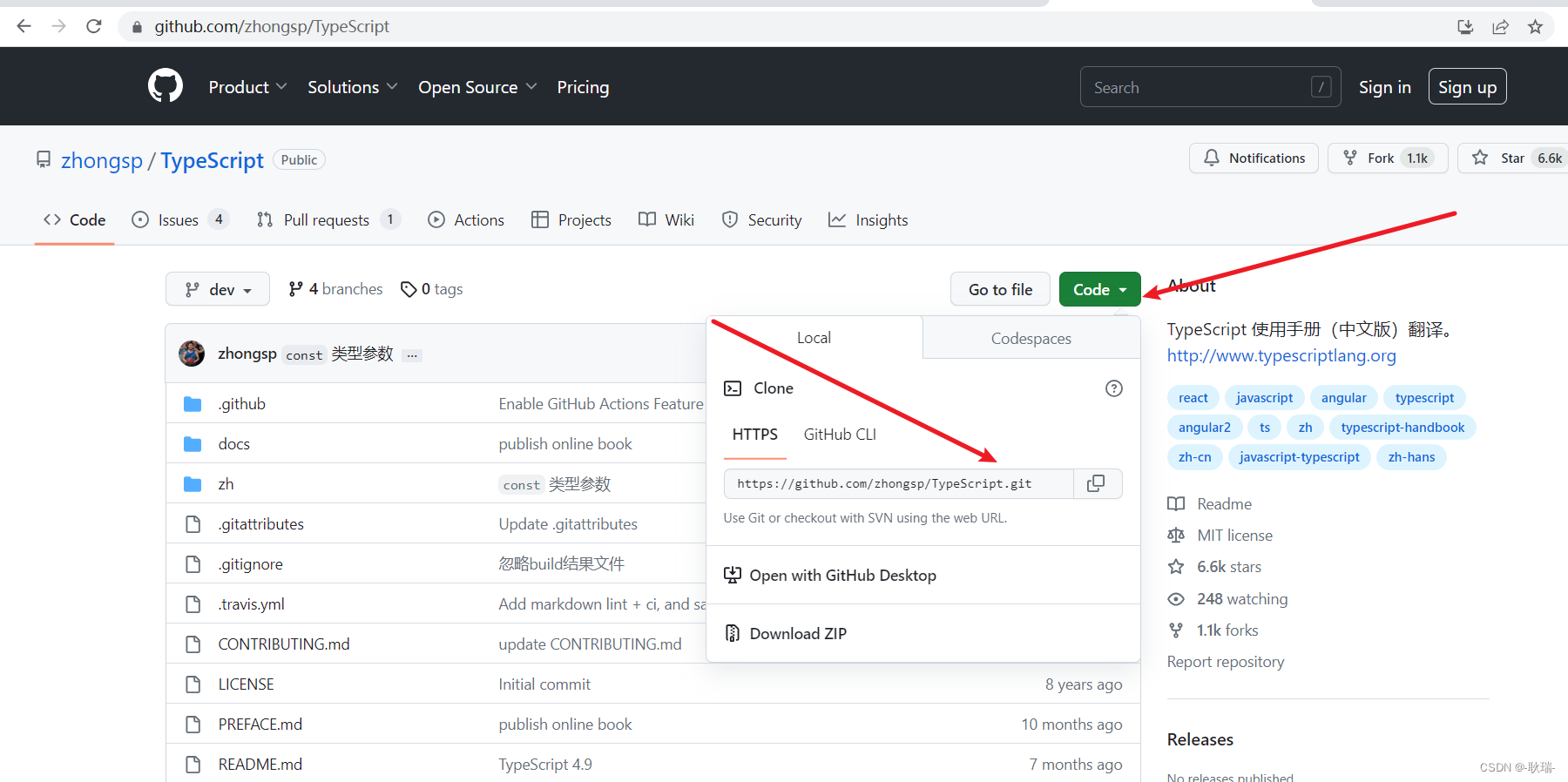This screenshot has width=1568, height=782.
Task: Open the Wiki tab
Action: pyautogui.click(x=666, y=220)
